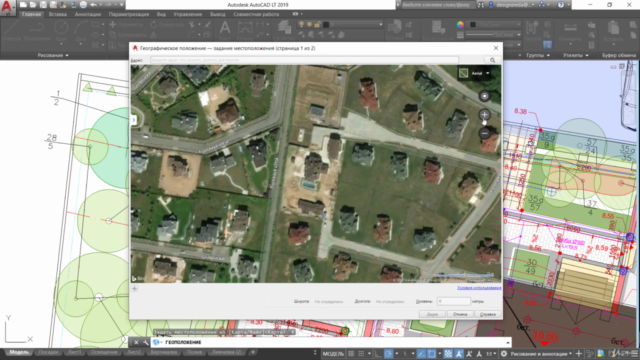Switch to the Главная ribbon tab

pos(31,14)
